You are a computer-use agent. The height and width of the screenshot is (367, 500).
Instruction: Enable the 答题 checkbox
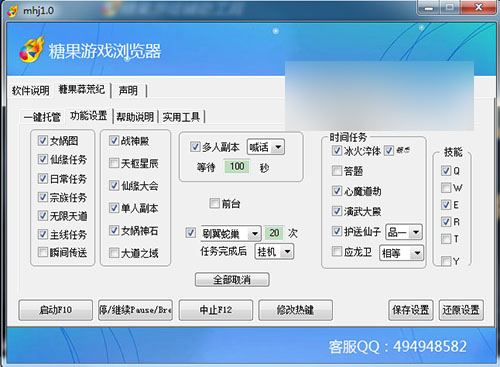point(337,171)
